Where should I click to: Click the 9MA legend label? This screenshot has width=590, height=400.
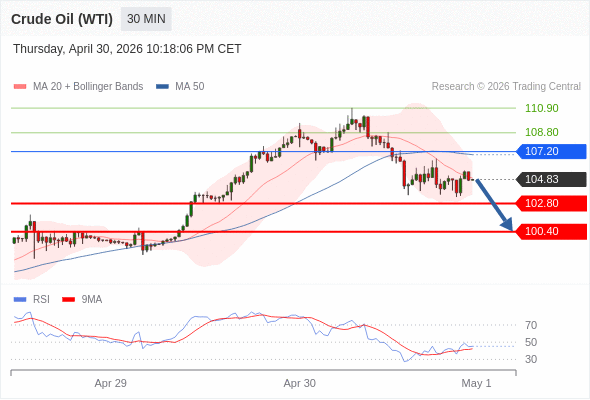92,300
